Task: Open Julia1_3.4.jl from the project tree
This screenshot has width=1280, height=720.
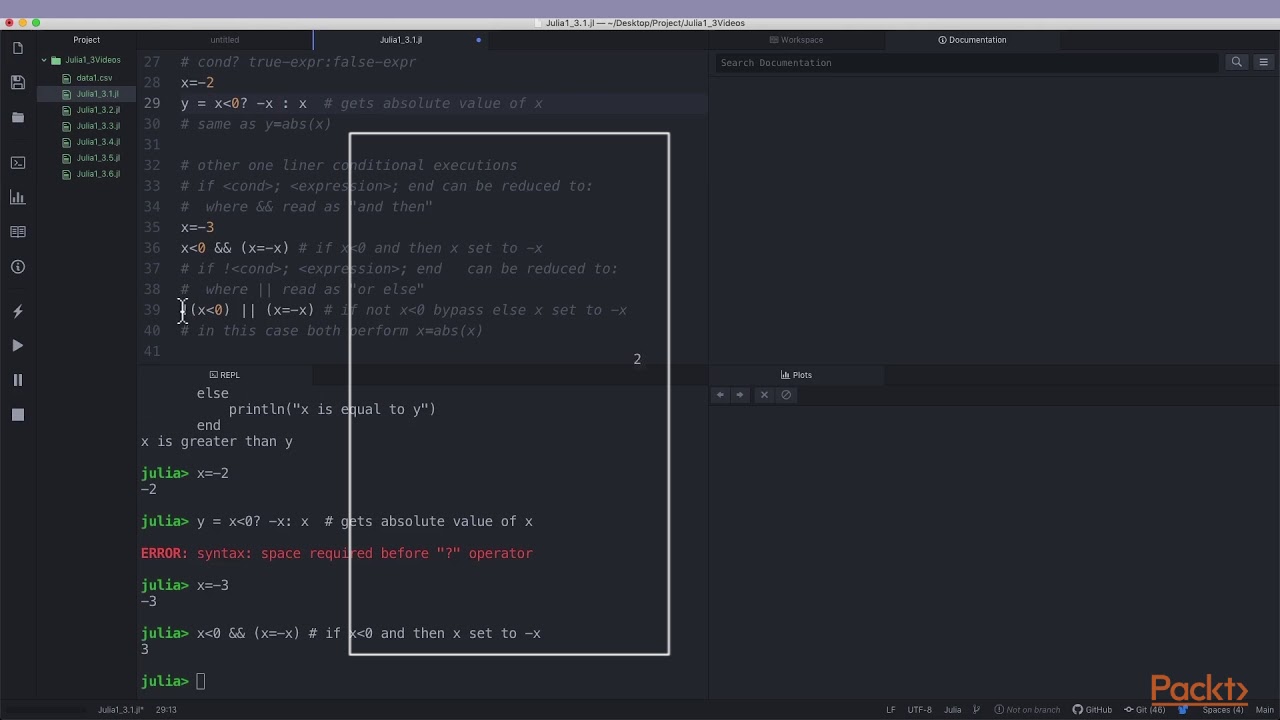Action: tap(98, 142)
